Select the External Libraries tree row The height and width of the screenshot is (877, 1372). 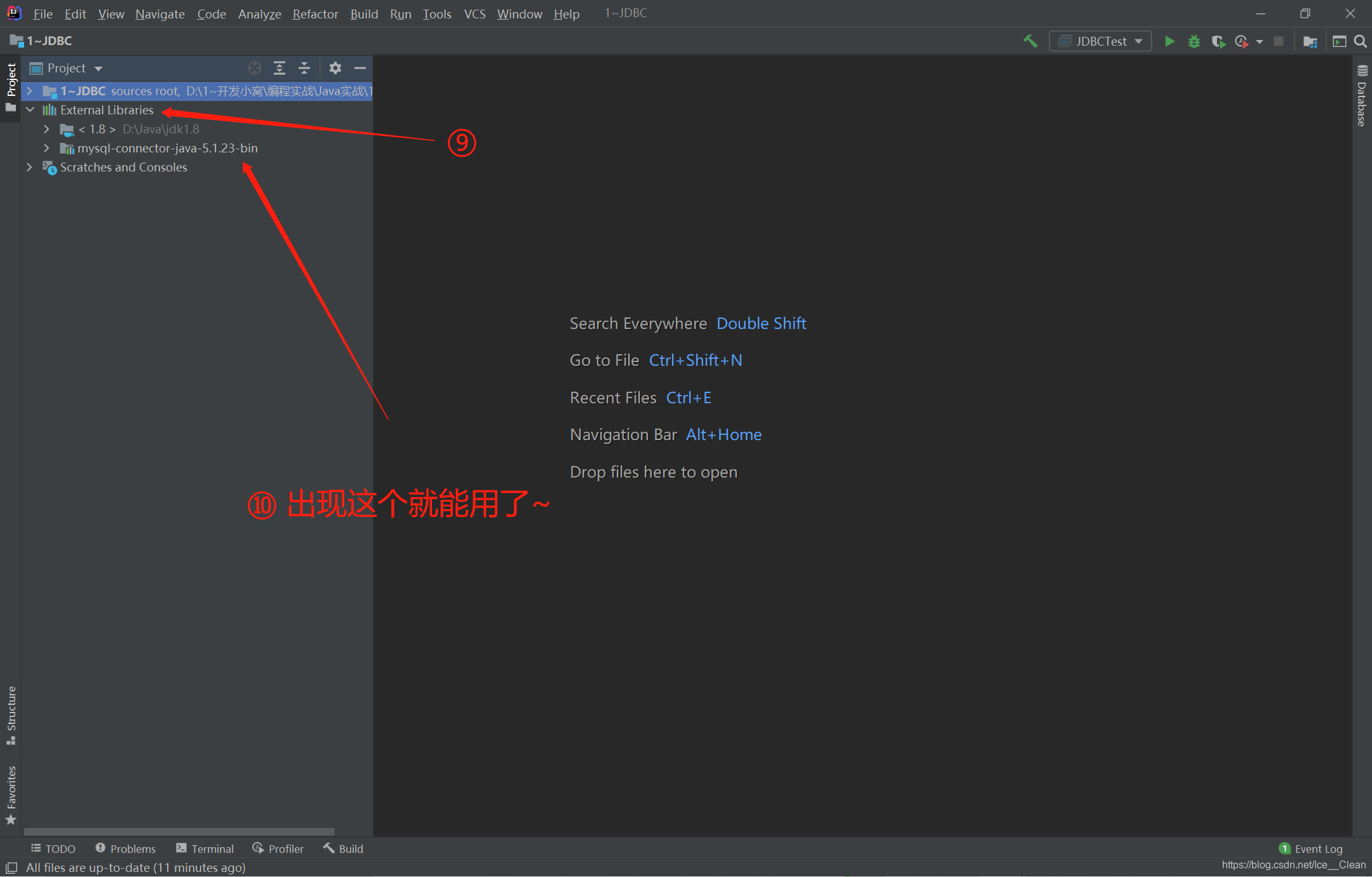pos(197,110)
